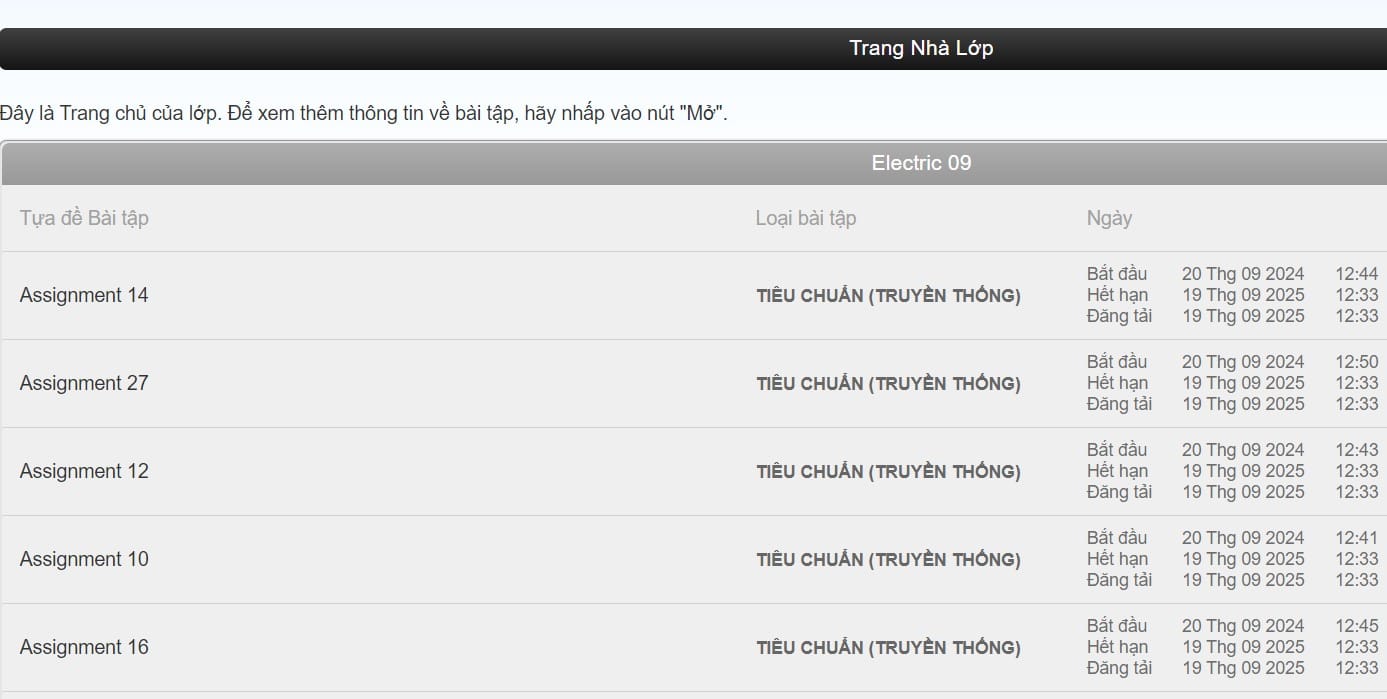Open Assignment 27 title
The width and height of the screenshot is (1387, 699).
pos(84,383)
